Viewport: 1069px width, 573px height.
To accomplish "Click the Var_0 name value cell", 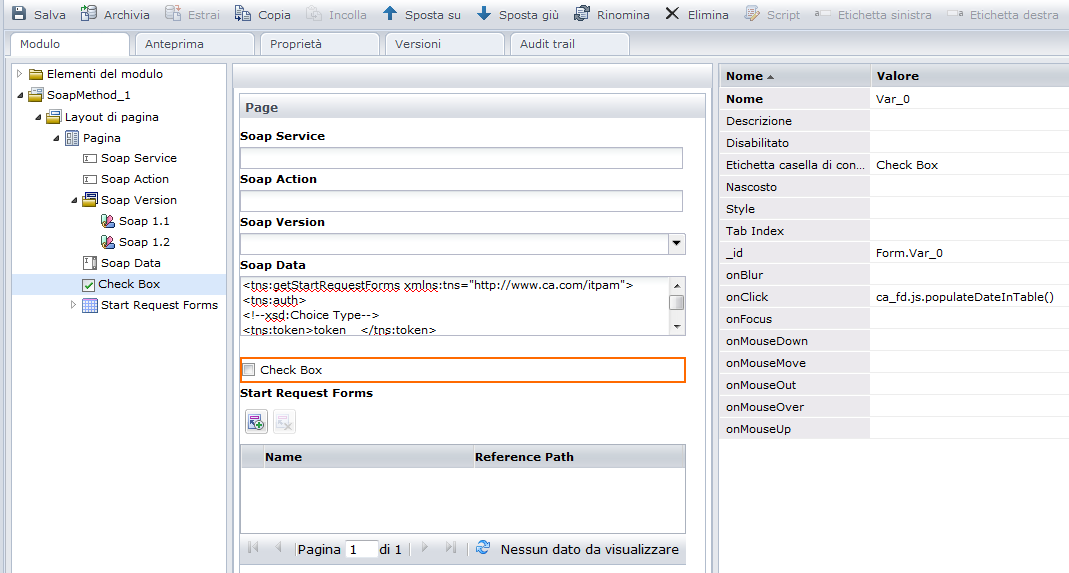I will [969, 99].
